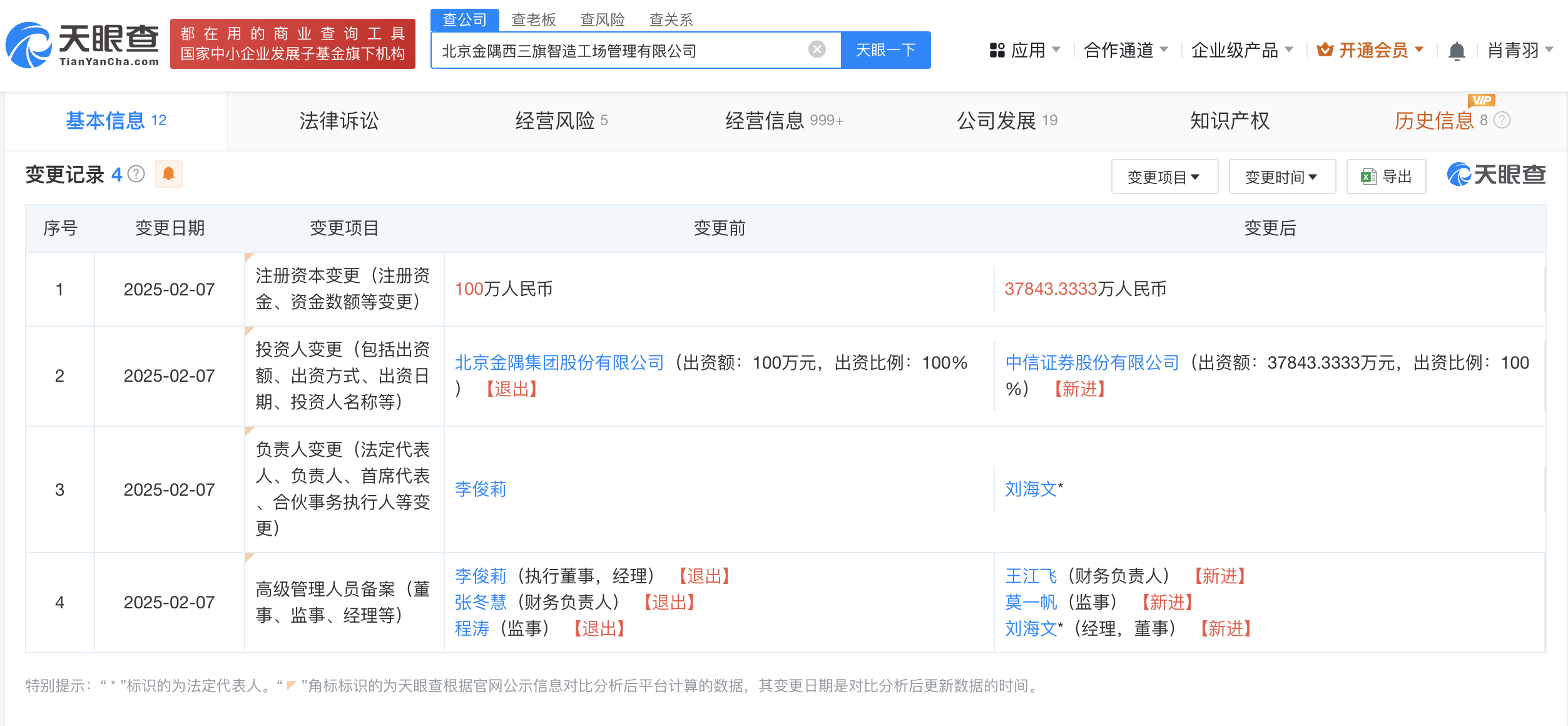Click 变更项目 column header in table
Screen dimensions: 1568x726
click(344, 228)
